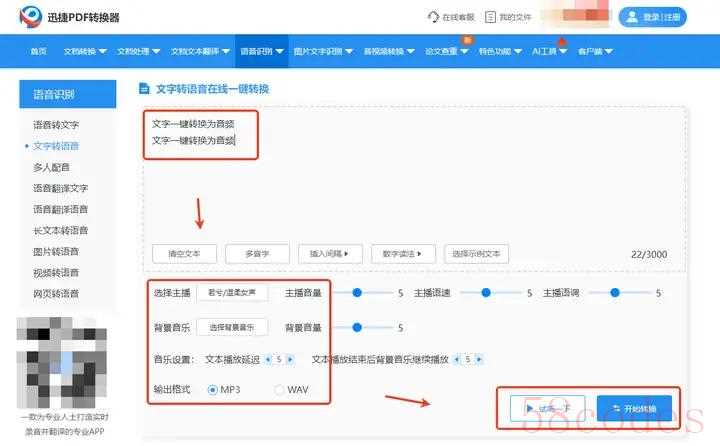The width and height of the screenshot is (720, 446).
Task: Open 在线客服 headset icon
Action: point(433,17)
